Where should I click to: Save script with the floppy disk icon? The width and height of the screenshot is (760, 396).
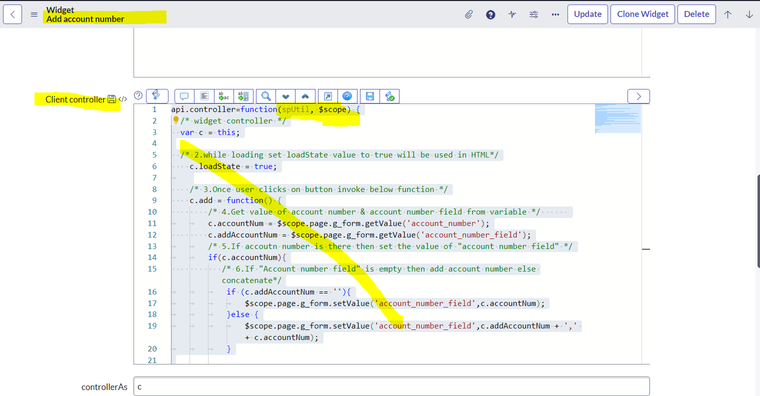(370, 96)
